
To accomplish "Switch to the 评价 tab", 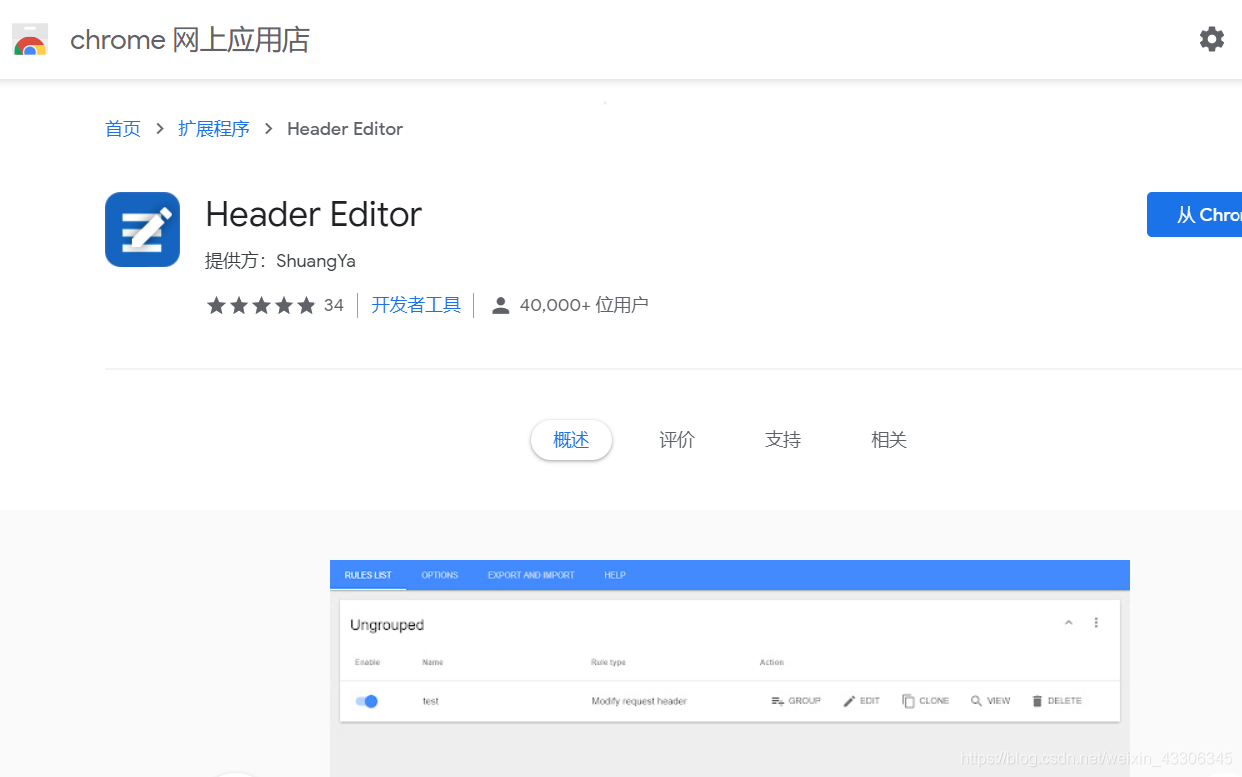I will (x=676, y=439).
